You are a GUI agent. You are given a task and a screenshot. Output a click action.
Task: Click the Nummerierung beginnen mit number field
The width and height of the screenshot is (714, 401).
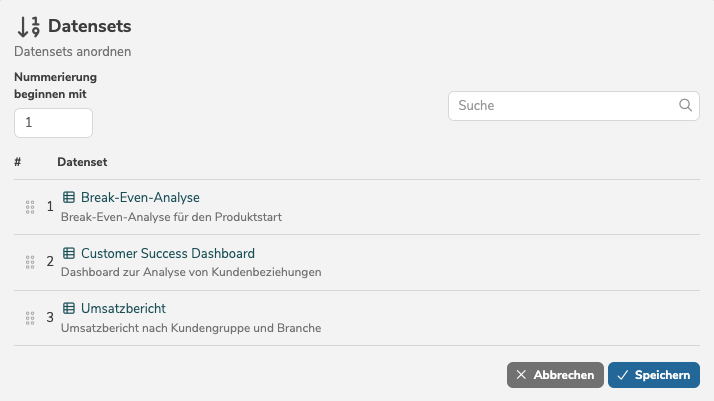tap(53, 123)
